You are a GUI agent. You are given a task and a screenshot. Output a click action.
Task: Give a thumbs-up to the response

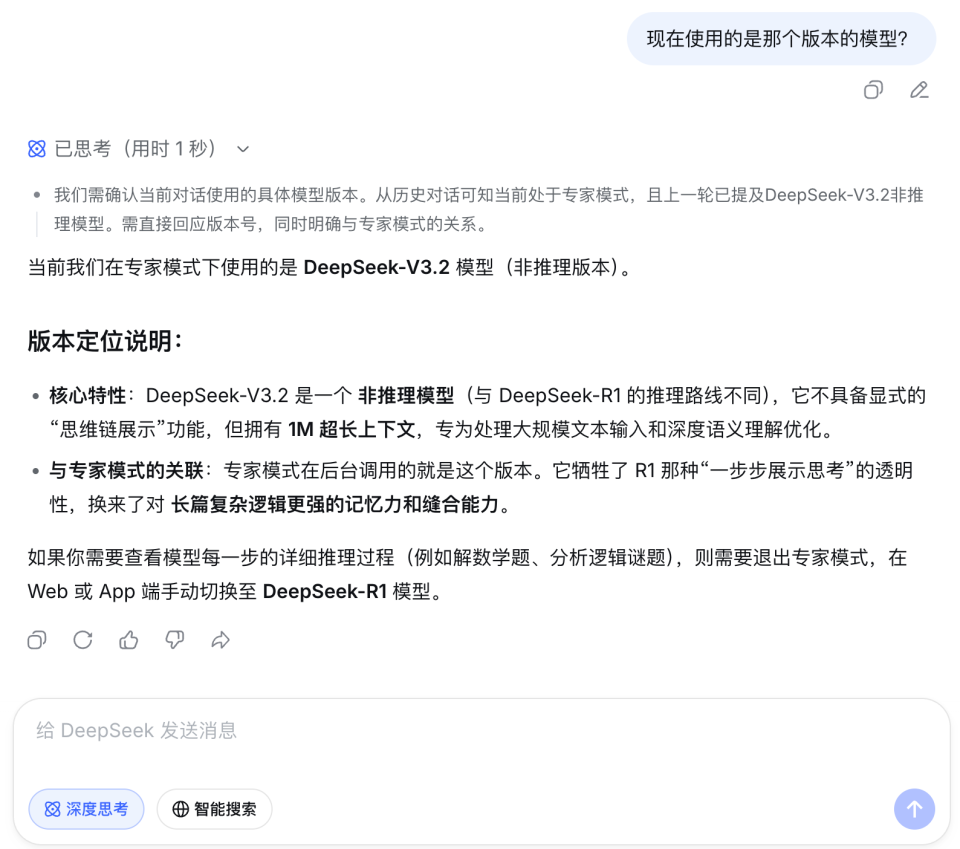(128, 640)
